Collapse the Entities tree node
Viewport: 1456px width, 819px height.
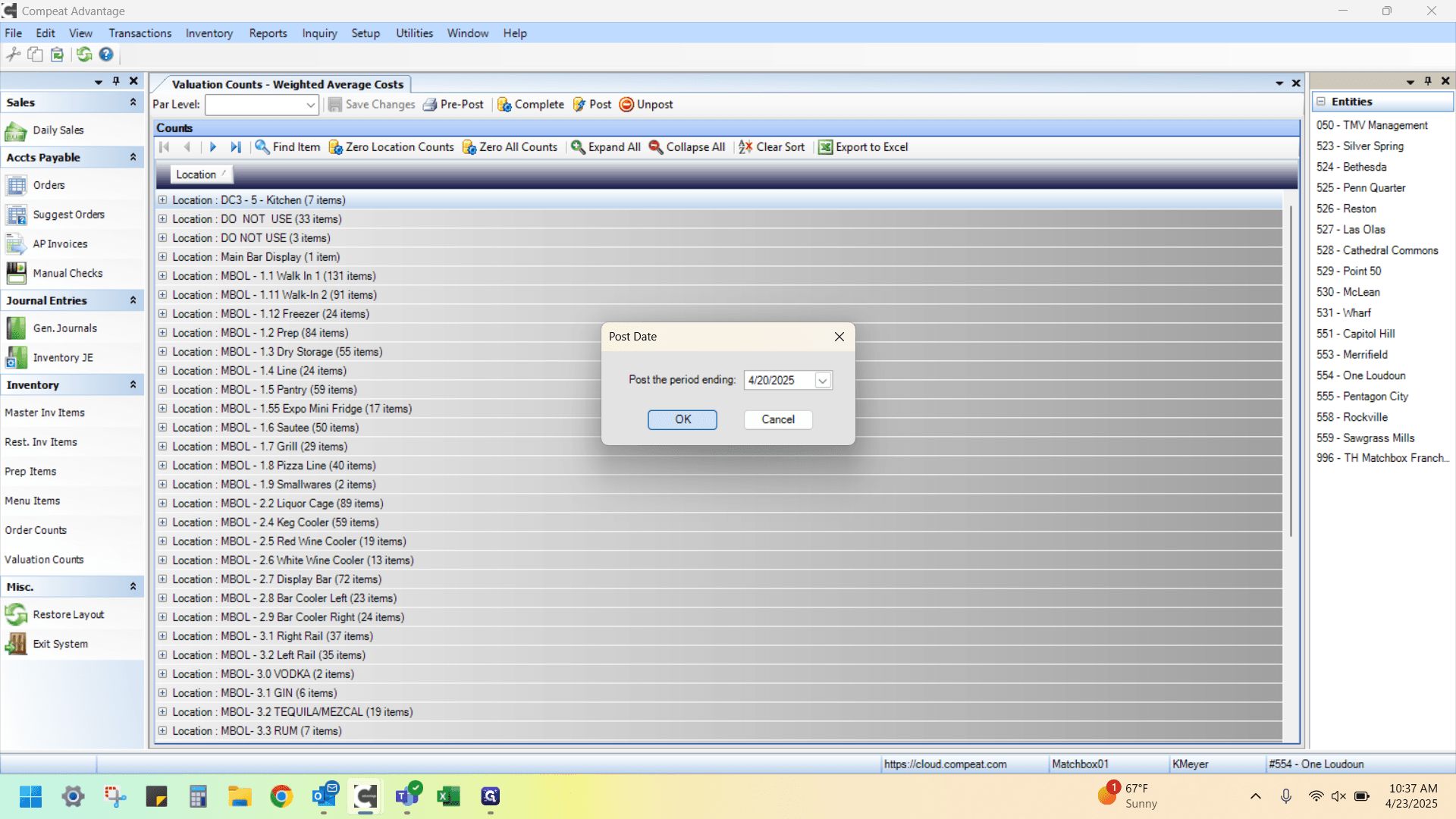[x=1321, y=102]
